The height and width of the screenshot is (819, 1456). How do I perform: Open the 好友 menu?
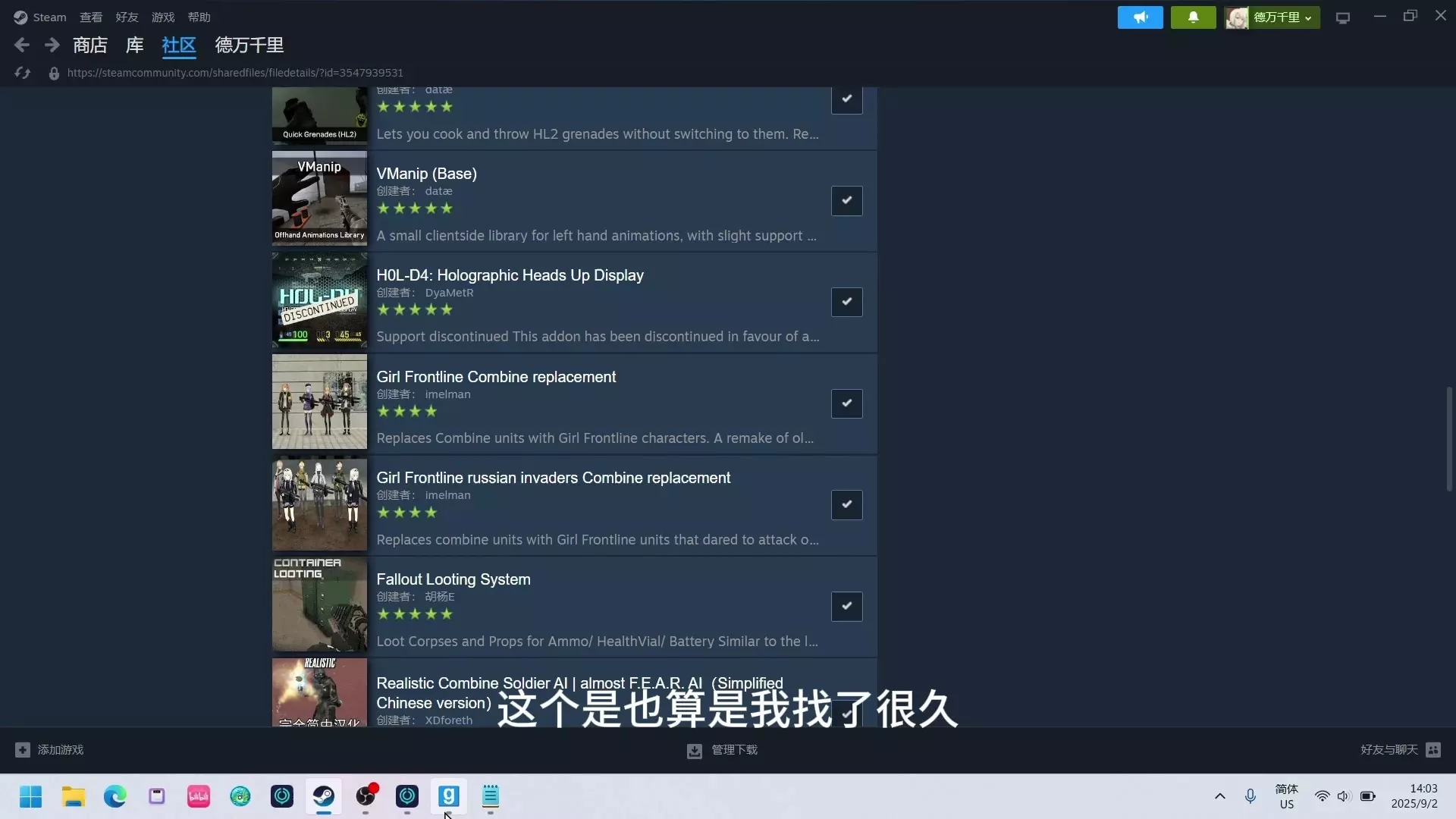point(127,17)
